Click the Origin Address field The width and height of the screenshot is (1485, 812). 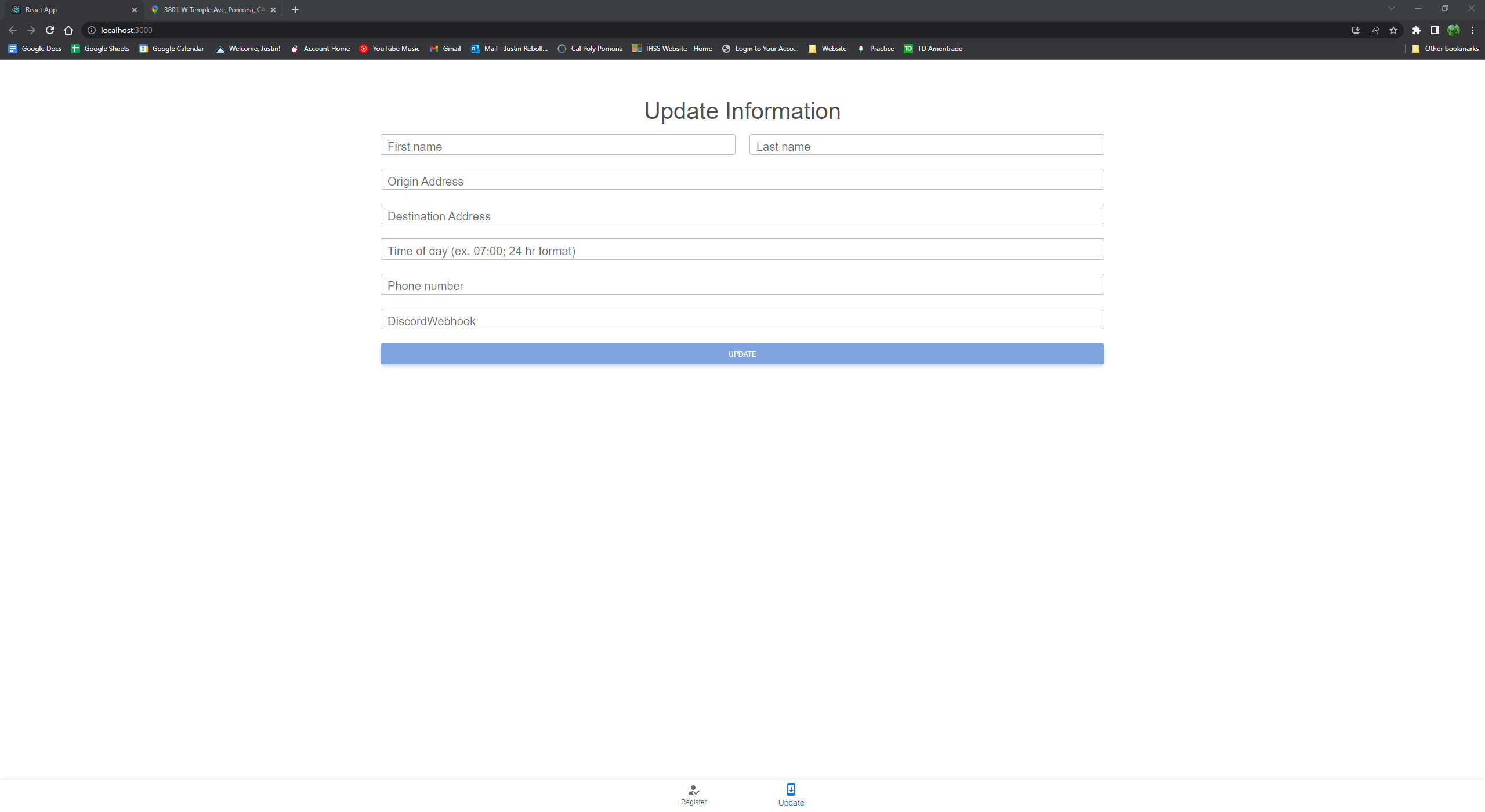tap(742, 180)
